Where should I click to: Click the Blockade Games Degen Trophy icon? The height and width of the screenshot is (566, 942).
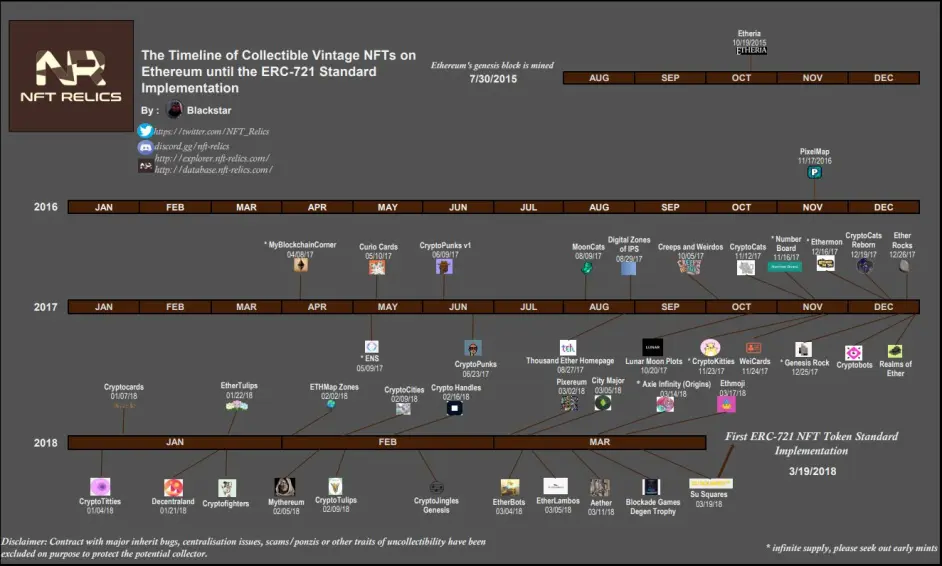tap(651, 487)
